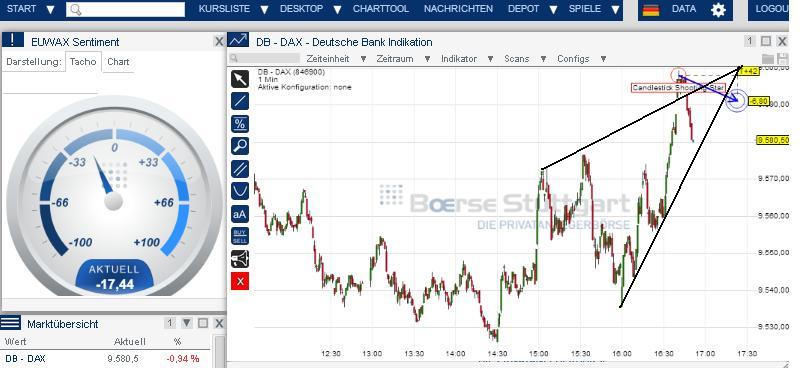
Task: Open the Marktübersicht header dropdown arrow
Action: tap(187, 323)
